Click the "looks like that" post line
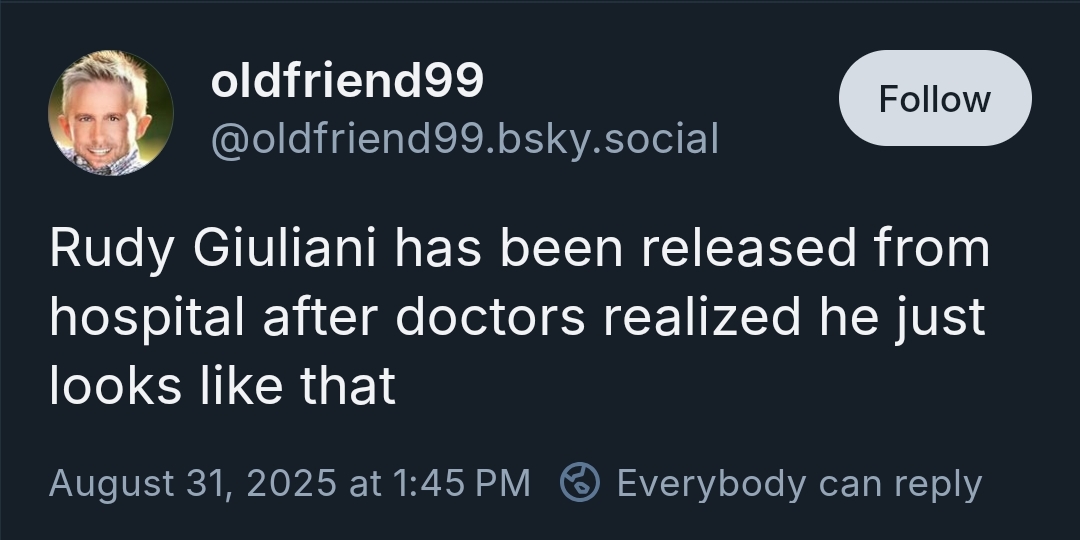Screen dimensions: 1080x540 tap(222, 385)
